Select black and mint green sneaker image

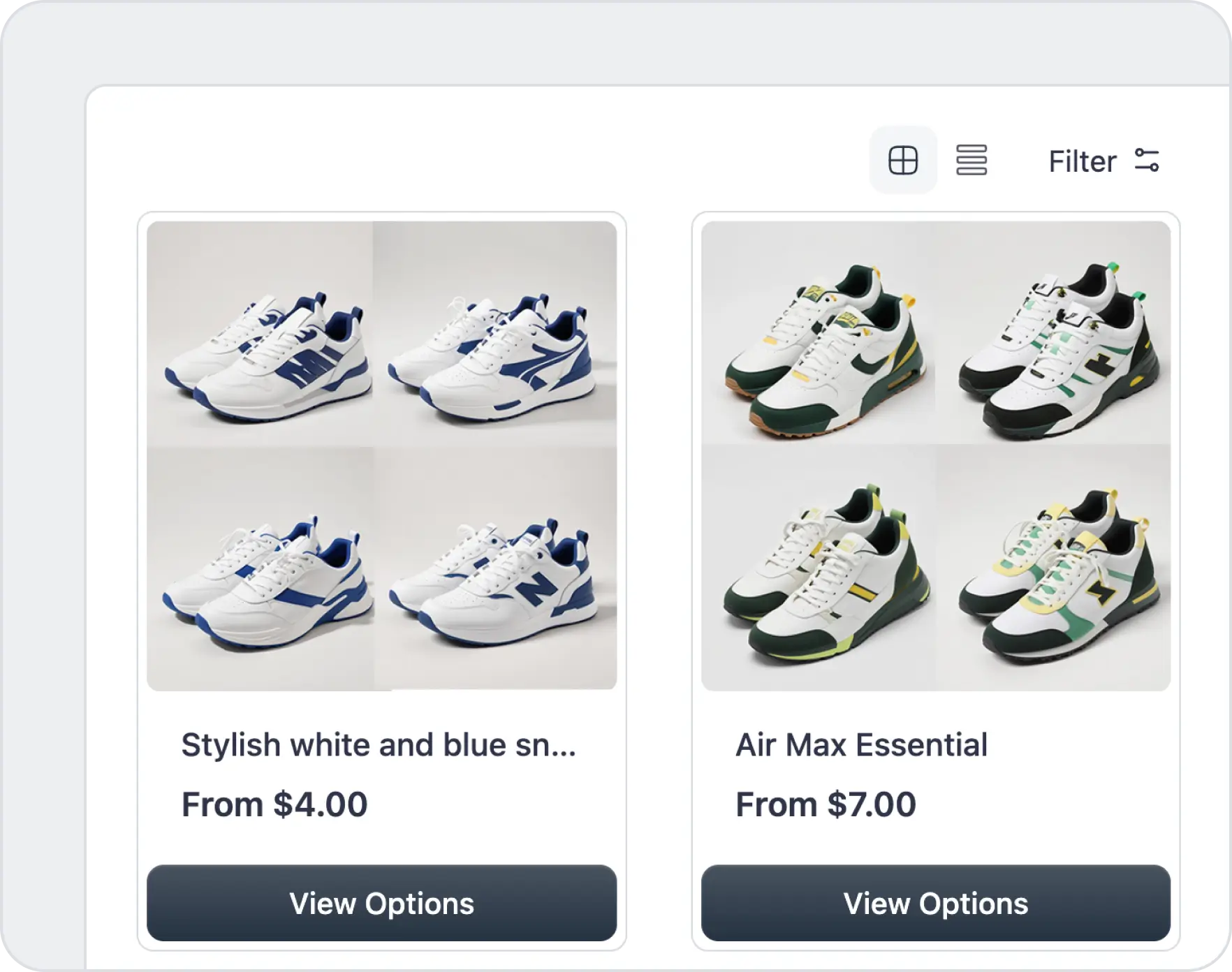[x=1053, y=334]
